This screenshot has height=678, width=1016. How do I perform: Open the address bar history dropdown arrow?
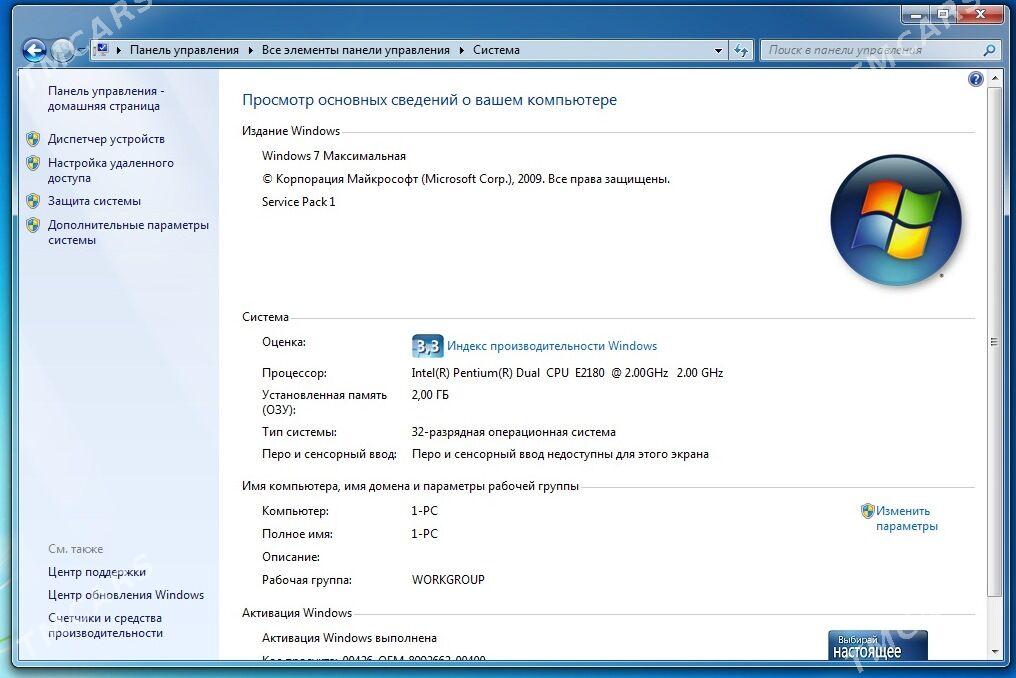pos(718,50)
